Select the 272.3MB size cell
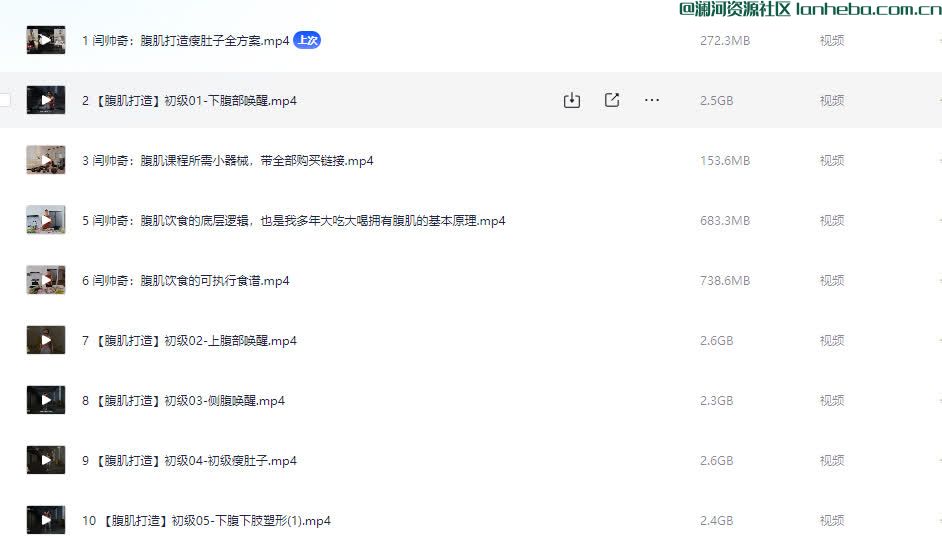 pyautogui.click(x=725, y=41)
